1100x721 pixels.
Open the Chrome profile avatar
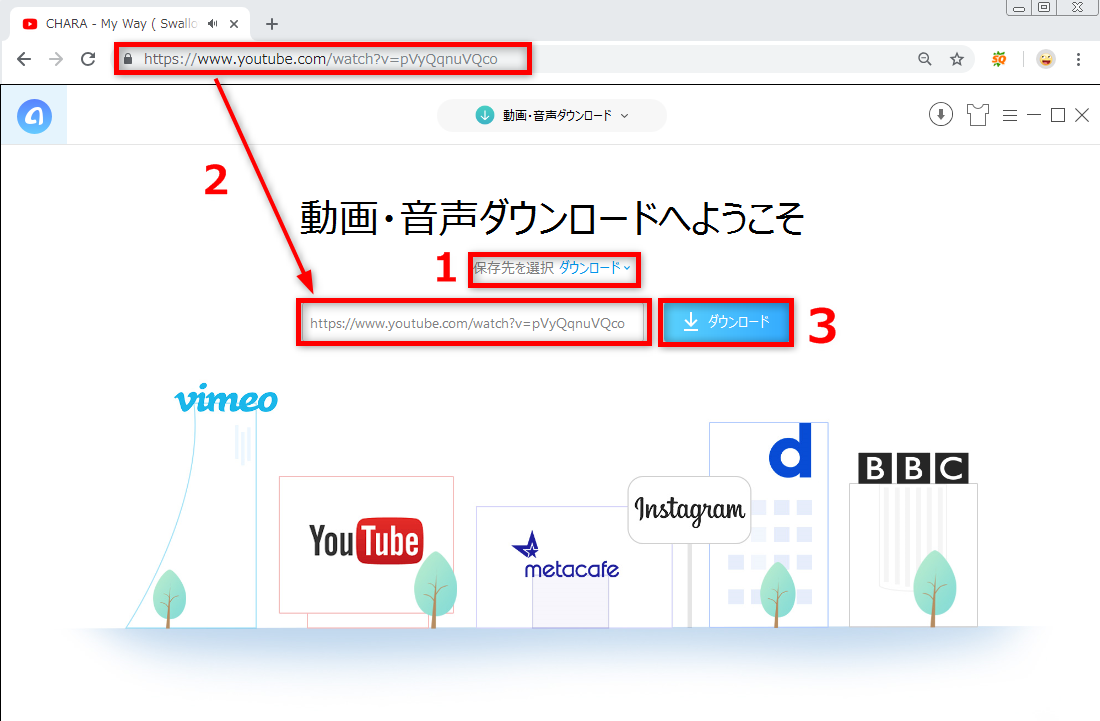click(x=1045, y=59)
